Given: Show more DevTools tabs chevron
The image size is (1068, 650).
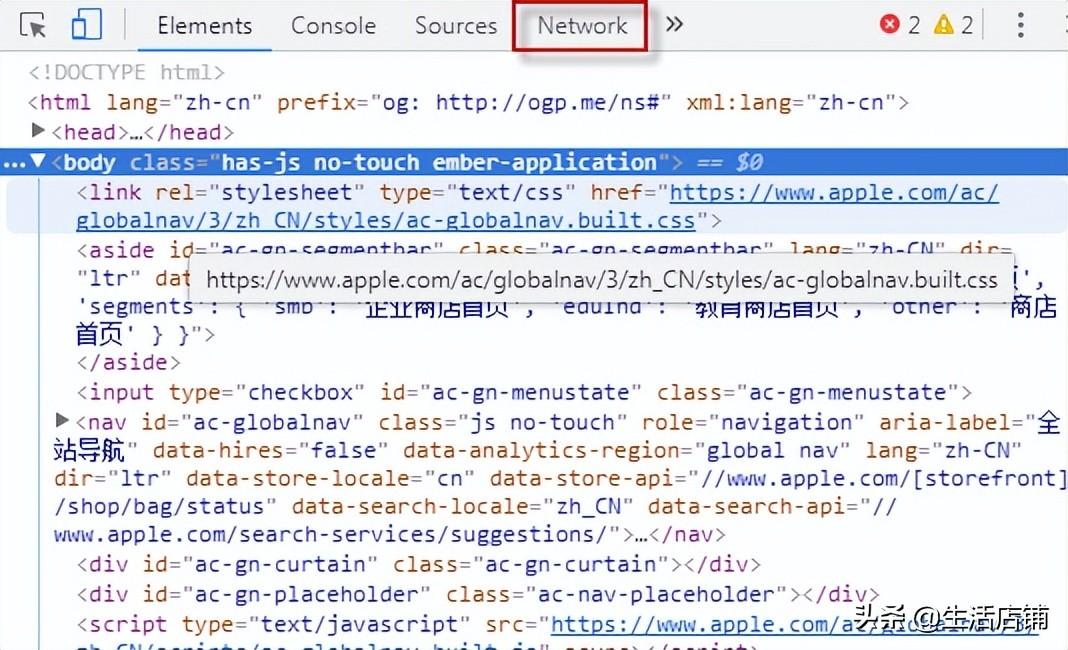Looking at the screenshot, I should (674, 25).
